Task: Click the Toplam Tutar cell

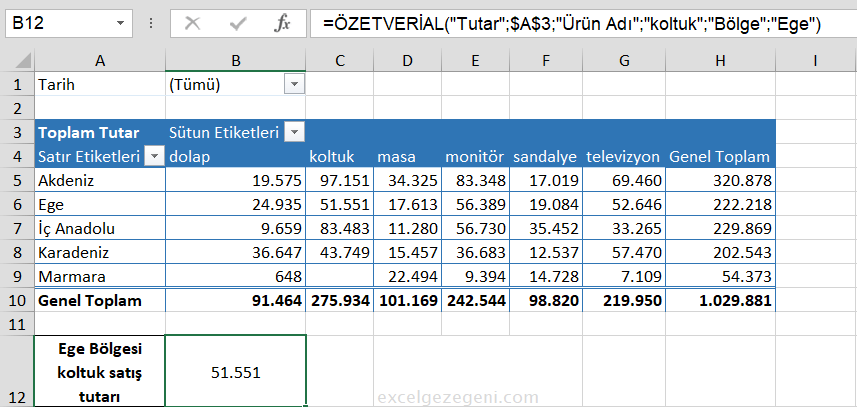Action: coord(99,132)
